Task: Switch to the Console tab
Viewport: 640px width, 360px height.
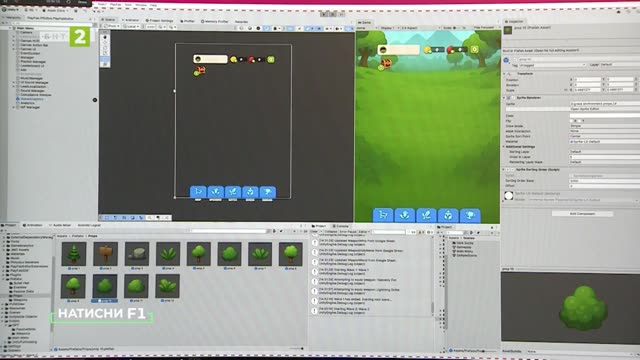Action: pos(340,226)
